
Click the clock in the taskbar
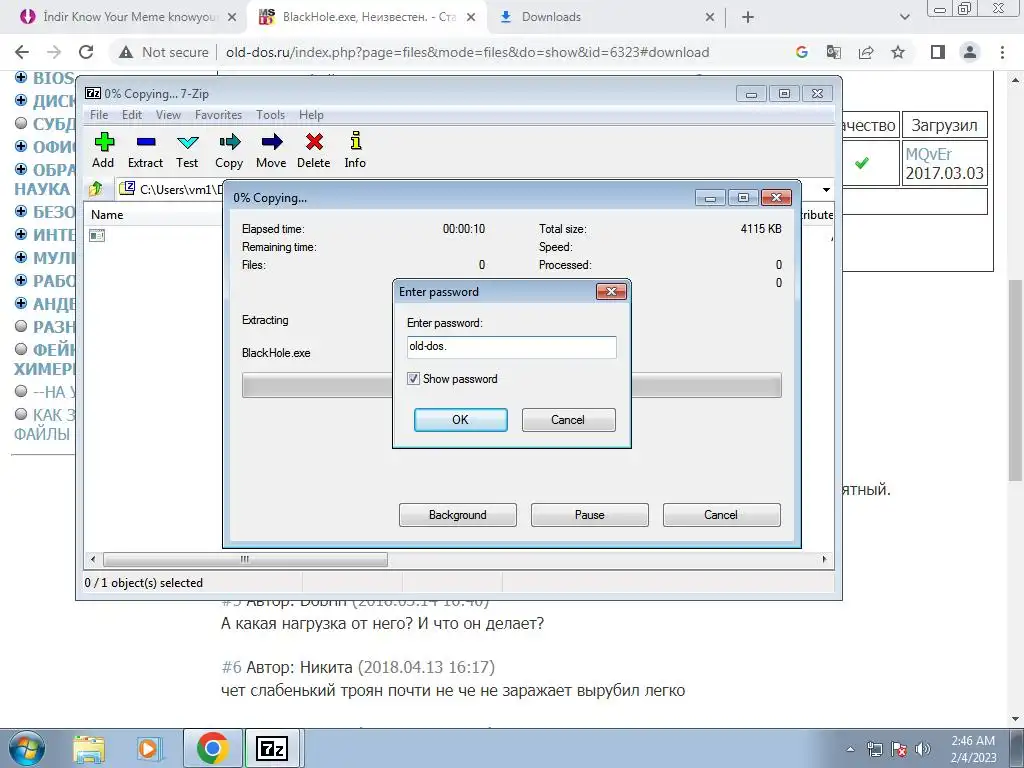pos(973,748)
